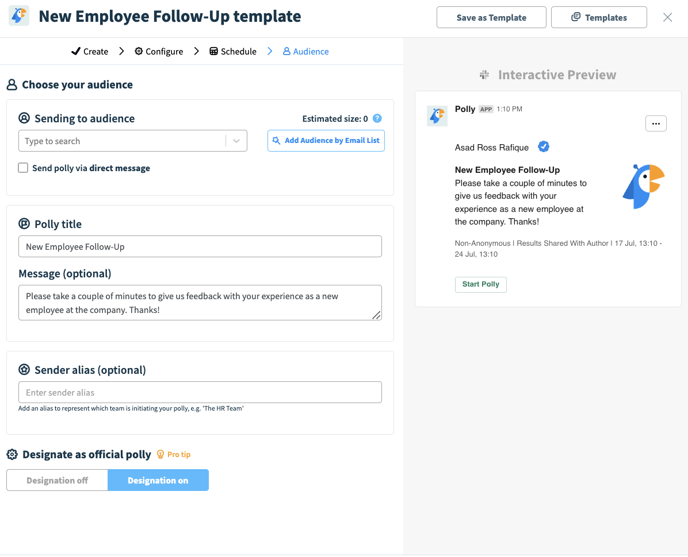Click the help icon next to Estimated size
Image resolution: width=688 pixels, height=557 pixels.
[x=377, y=119]
